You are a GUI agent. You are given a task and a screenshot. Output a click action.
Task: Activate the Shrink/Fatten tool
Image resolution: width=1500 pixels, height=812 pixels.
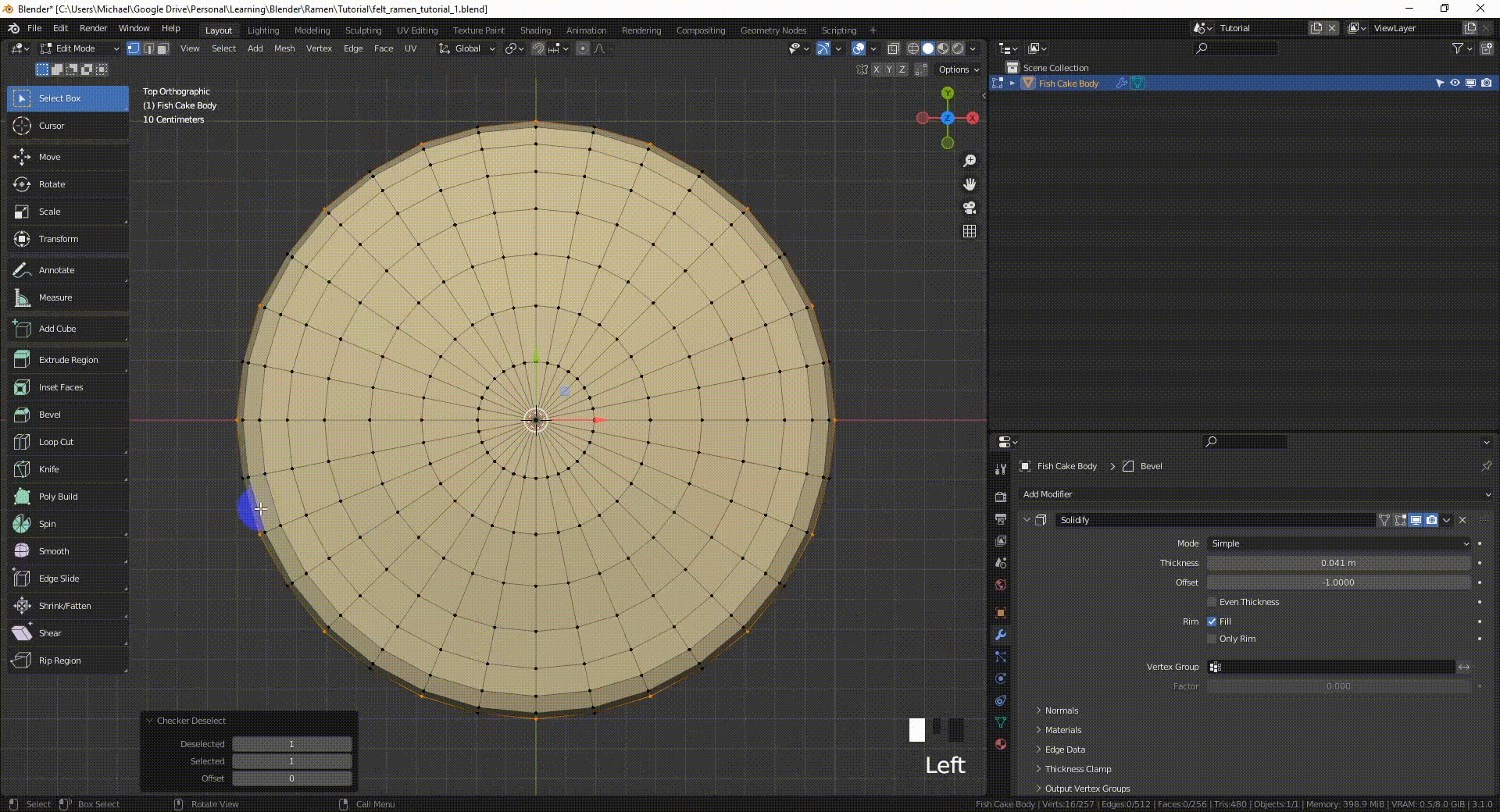64,606
